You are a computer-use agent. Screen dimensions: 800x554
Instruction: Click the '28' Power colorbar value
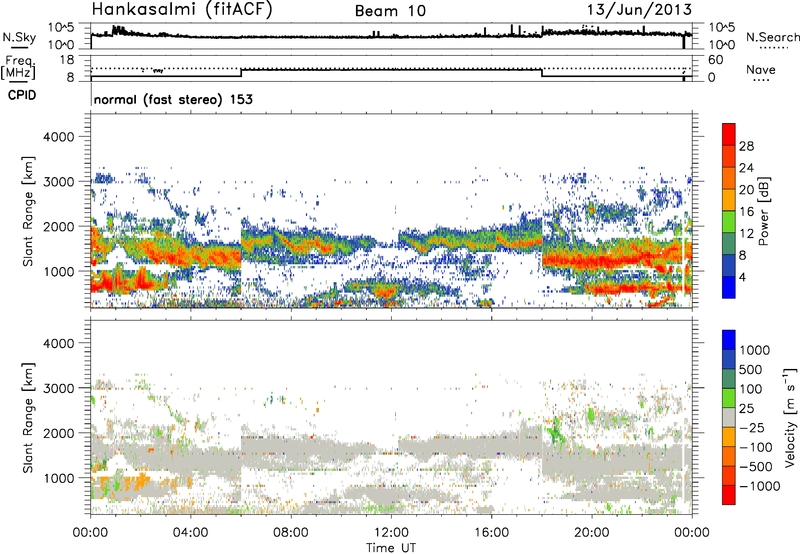[x=746, y=146]
